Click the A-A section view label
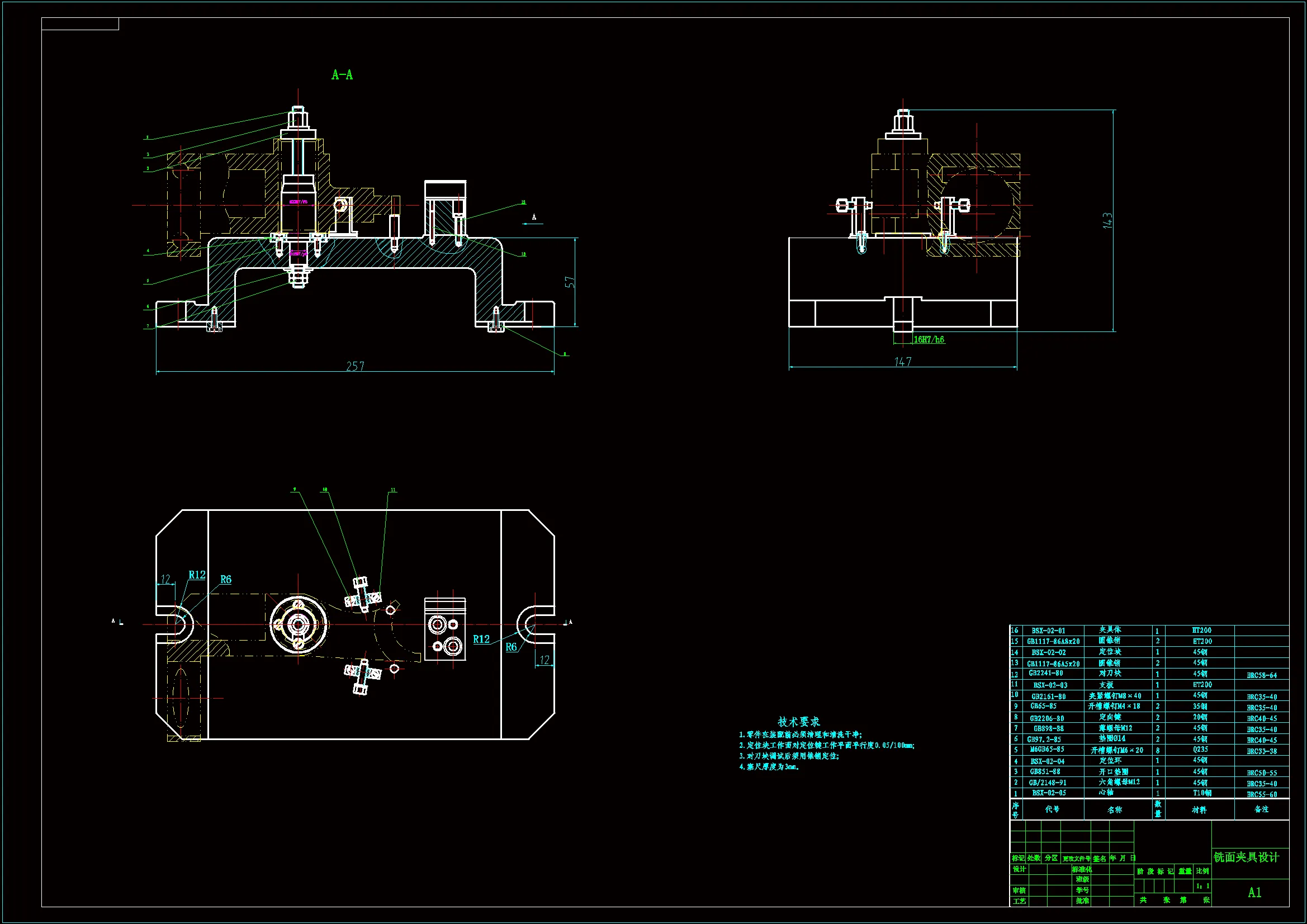The height and width of the screenshot is (924, 1307). [x=342, y=75]
